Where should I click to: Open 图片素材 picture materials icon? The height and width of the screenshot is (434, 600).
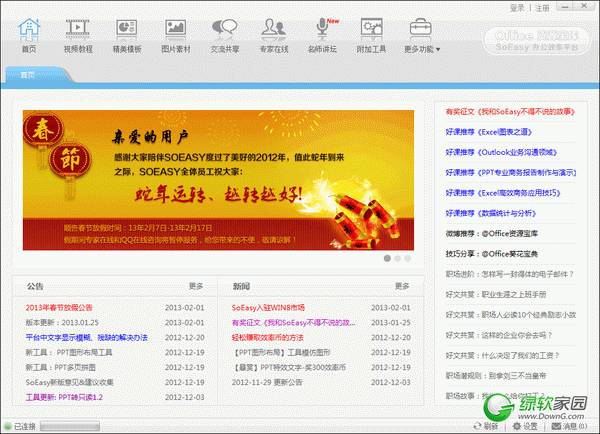click(x=176, y=35)
